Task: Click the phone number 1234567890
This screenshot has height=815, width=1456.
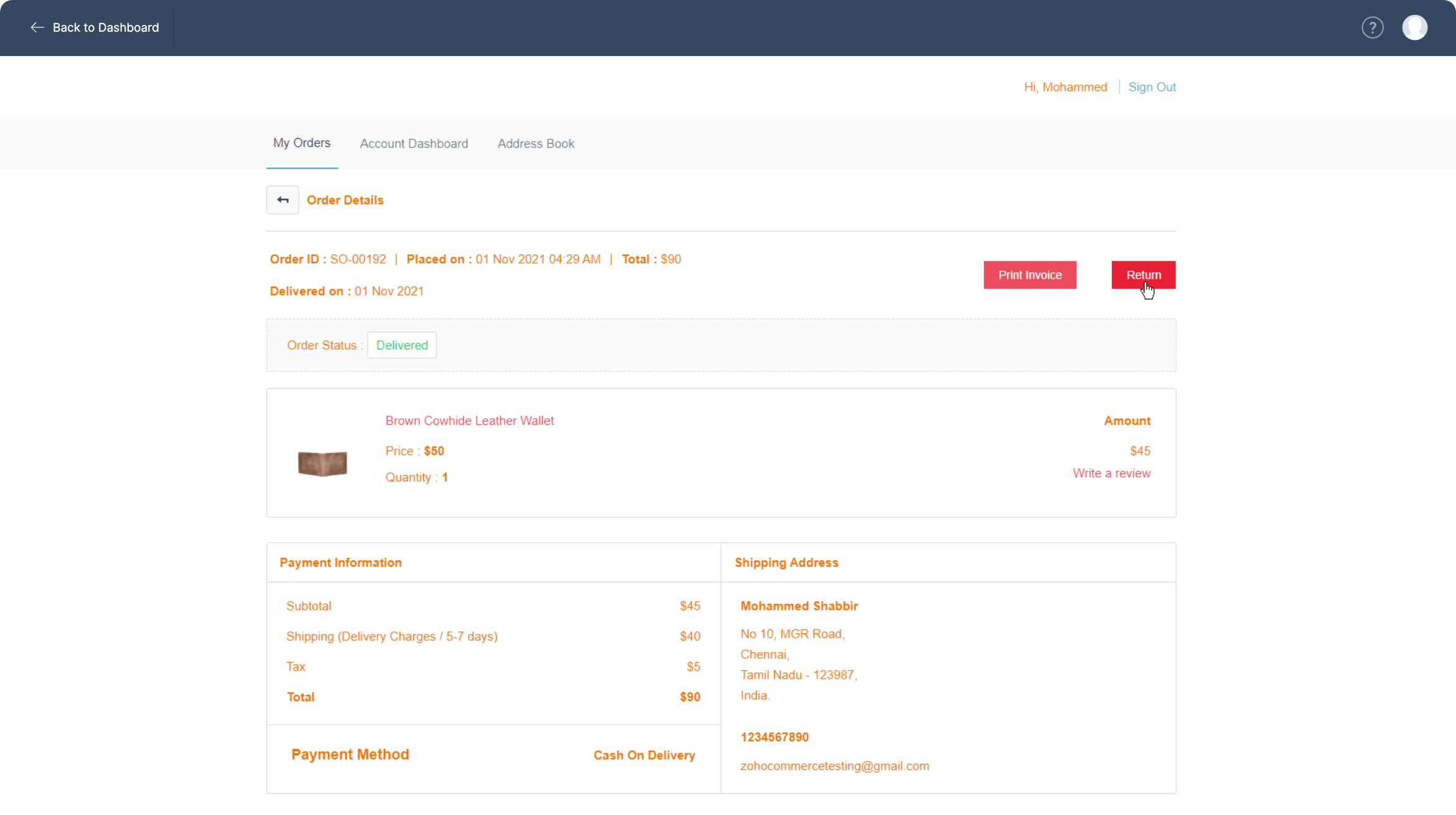Action: point(774,737)
